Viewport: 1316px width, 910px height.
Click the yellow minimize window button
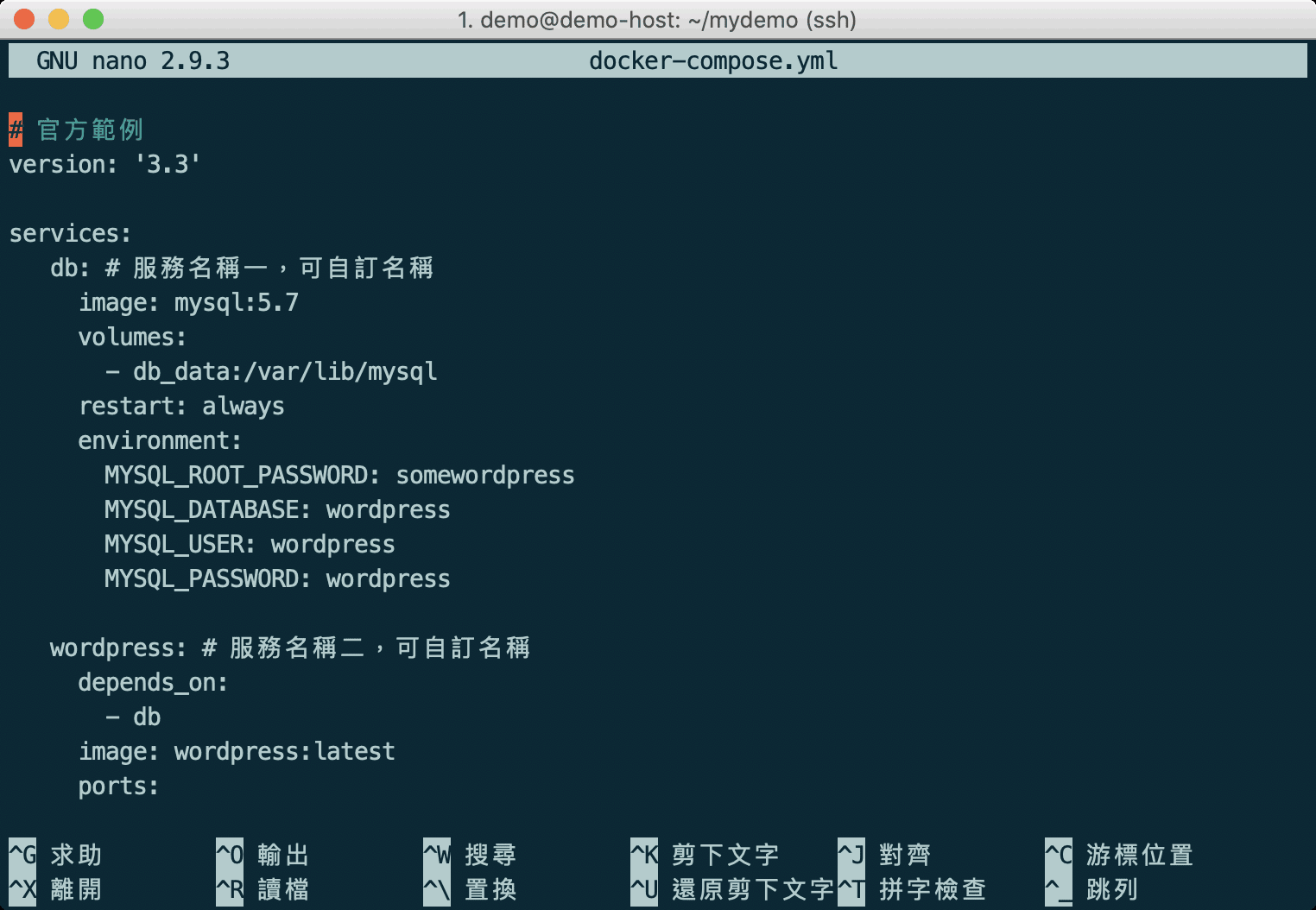click(59, 19)
